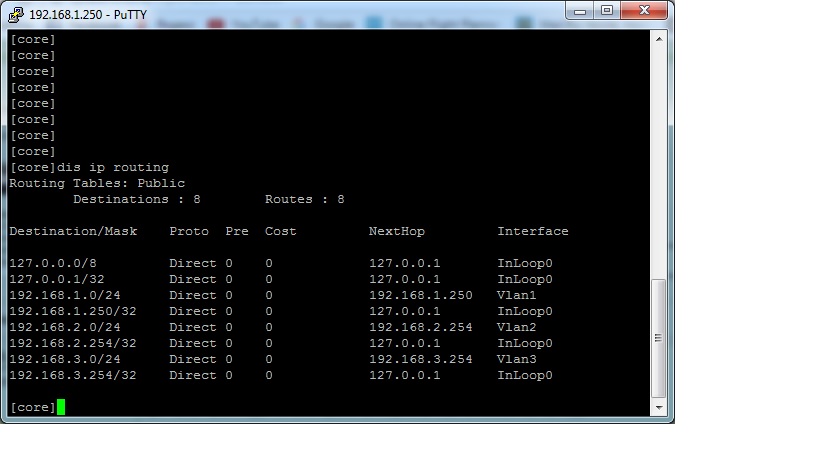Click the scrollbar up arrow

[x=659, y=39]
